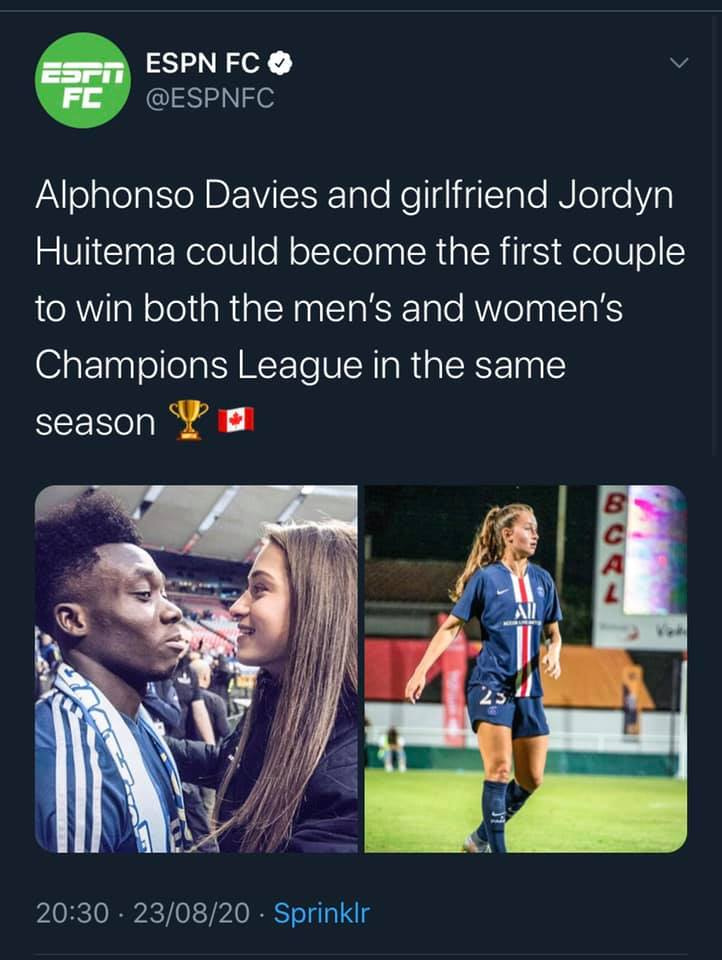Click the Sprinklr source link
Image resolution: width=722 pixels, height=960 pixels.
[x=322, y=913]
